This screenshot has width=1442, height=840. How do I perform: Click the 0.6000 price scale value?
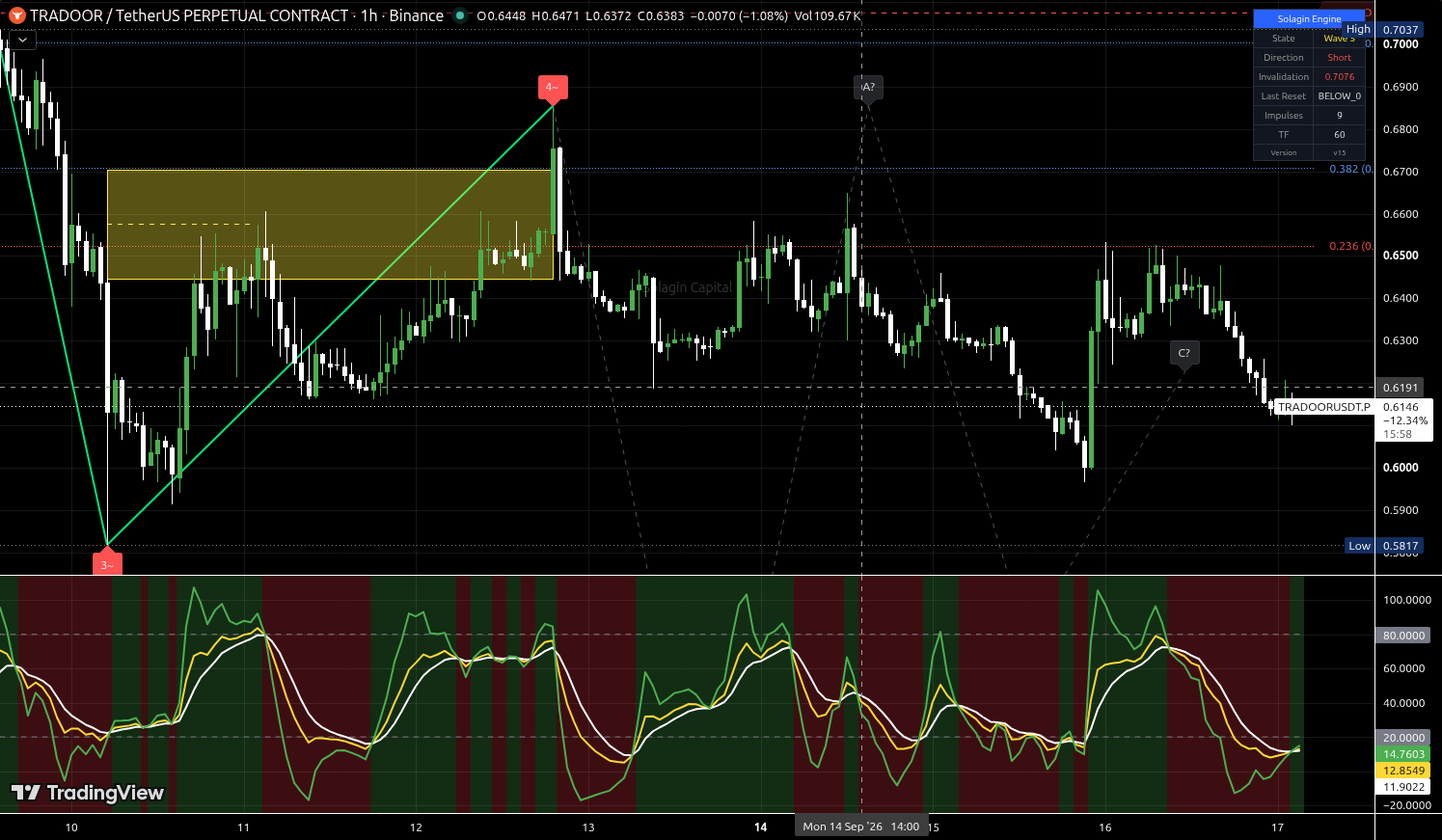1401,468
